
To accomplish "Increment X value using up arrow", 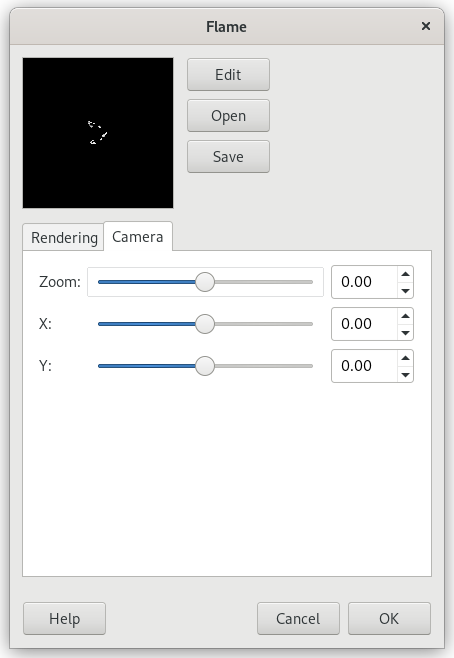I will point(405,316).
